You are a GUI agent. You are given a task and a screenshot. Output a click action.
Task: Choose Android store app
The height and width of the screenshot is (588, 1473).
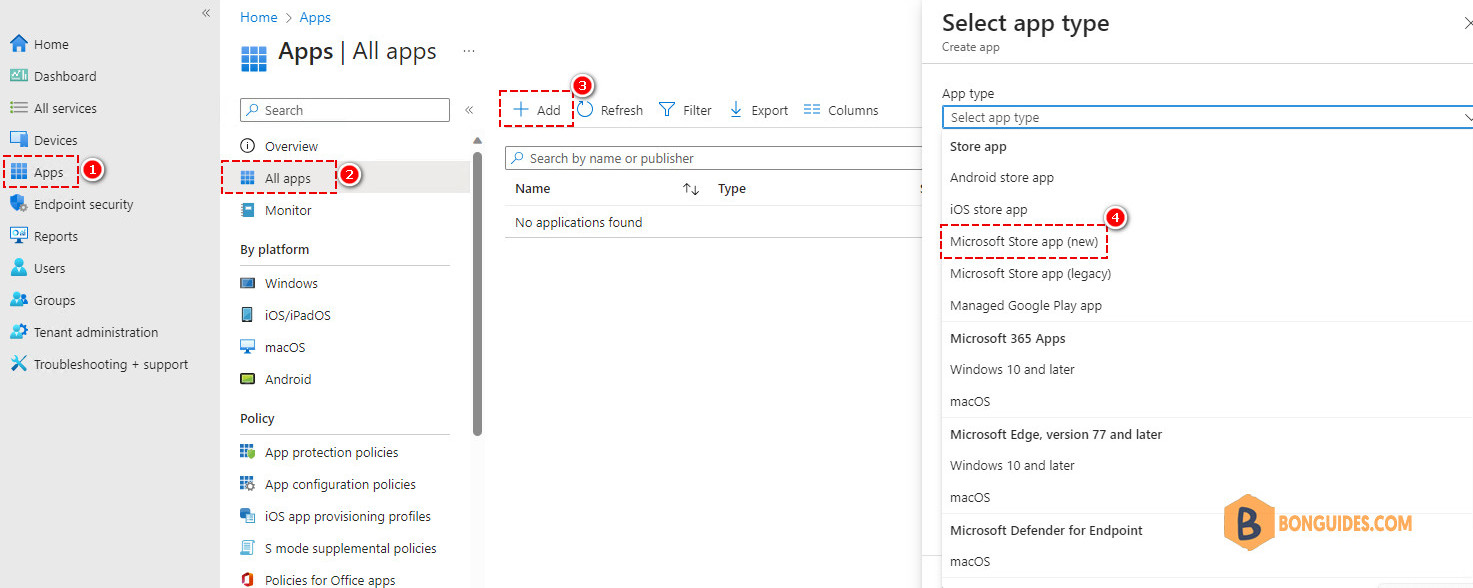[1002, 177]
